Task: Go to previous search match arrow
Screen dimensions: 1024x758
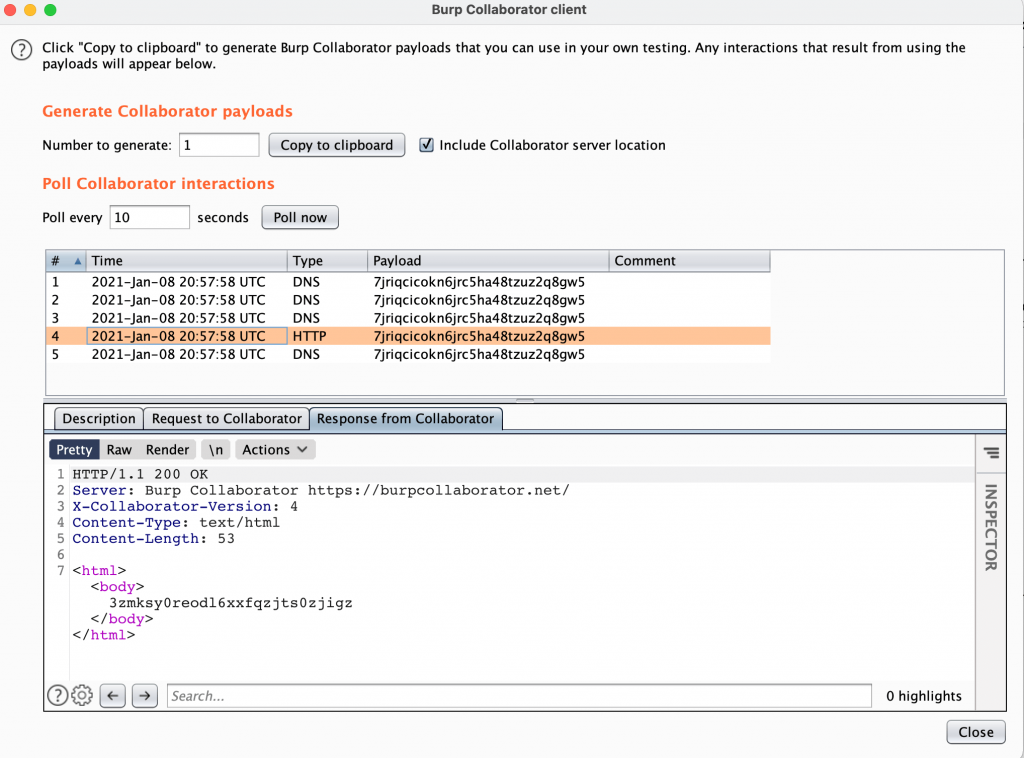Action: pyautogui.click(x=113, y=696)
